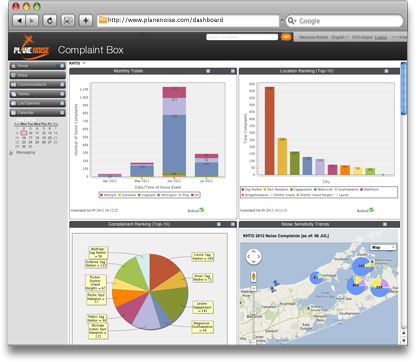Click the Monthly Totals header icon right of the title
The height and width of the screenshot is (362, 416).
click(208, 71)
